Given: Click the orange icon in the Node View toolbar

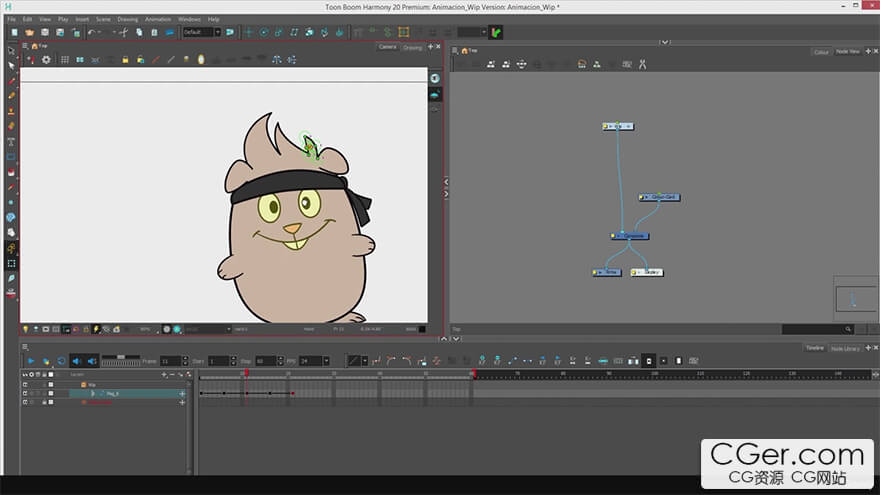Looking at the screenshot, I should coord(582,65).
